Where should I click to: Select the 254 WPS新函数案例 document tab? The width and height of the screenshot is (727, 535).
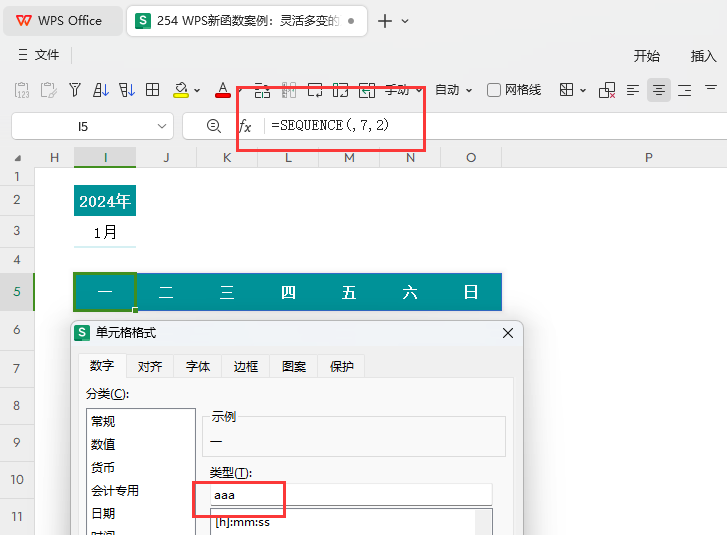tap(247, 21)
